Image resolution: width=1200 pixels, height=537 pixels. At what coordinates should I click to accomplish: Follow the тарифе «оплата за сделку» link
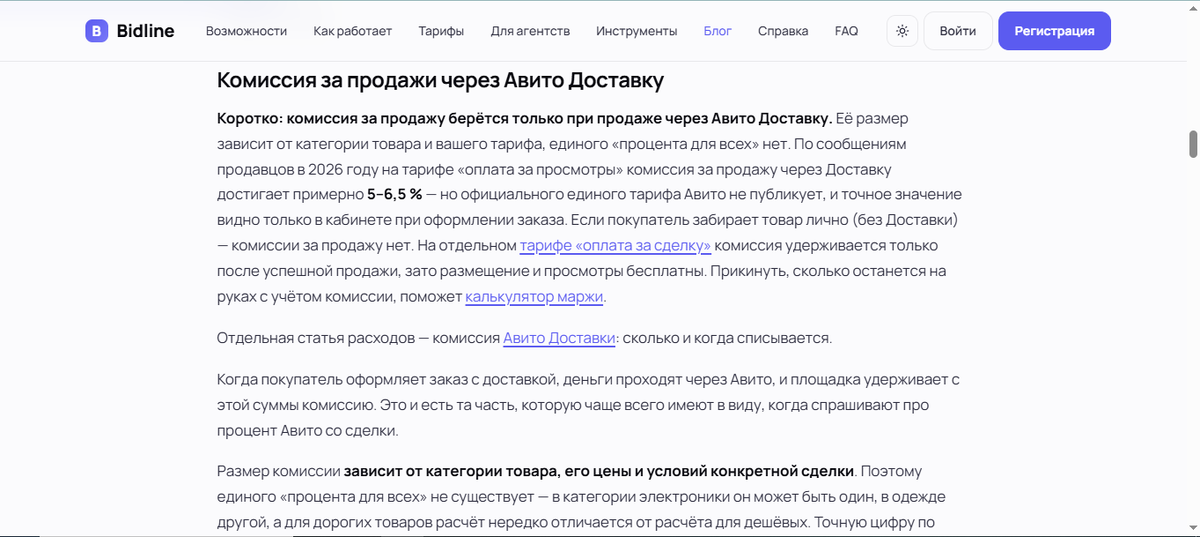[615, 246]
